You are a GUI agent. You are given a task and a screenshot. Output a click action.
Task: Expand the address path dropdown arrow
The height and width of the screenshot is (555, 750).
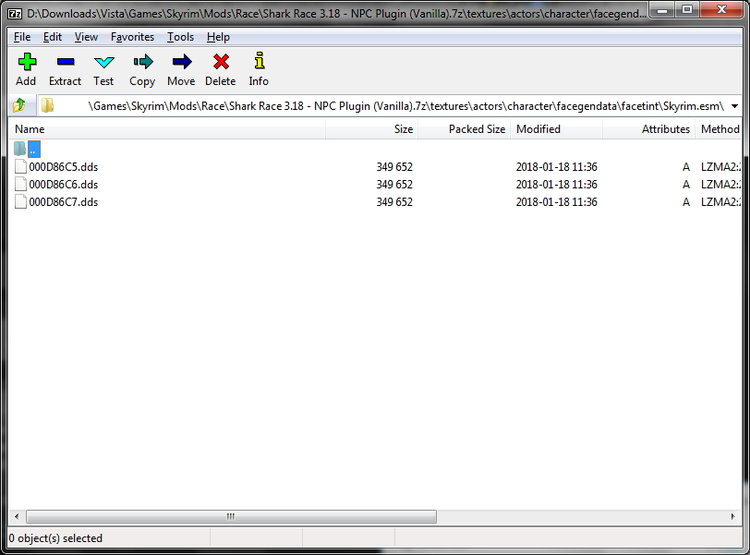(735, 106)
